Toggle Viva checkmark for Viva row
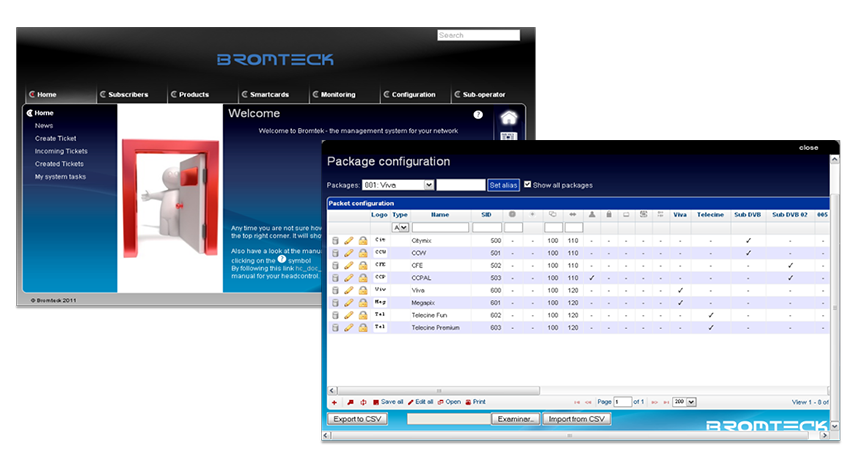The image size is (860, 464). (x=681, y=290)
